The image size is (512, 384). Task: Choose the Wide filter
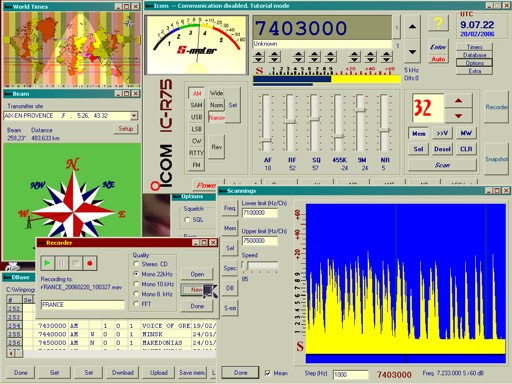[216, 93]
